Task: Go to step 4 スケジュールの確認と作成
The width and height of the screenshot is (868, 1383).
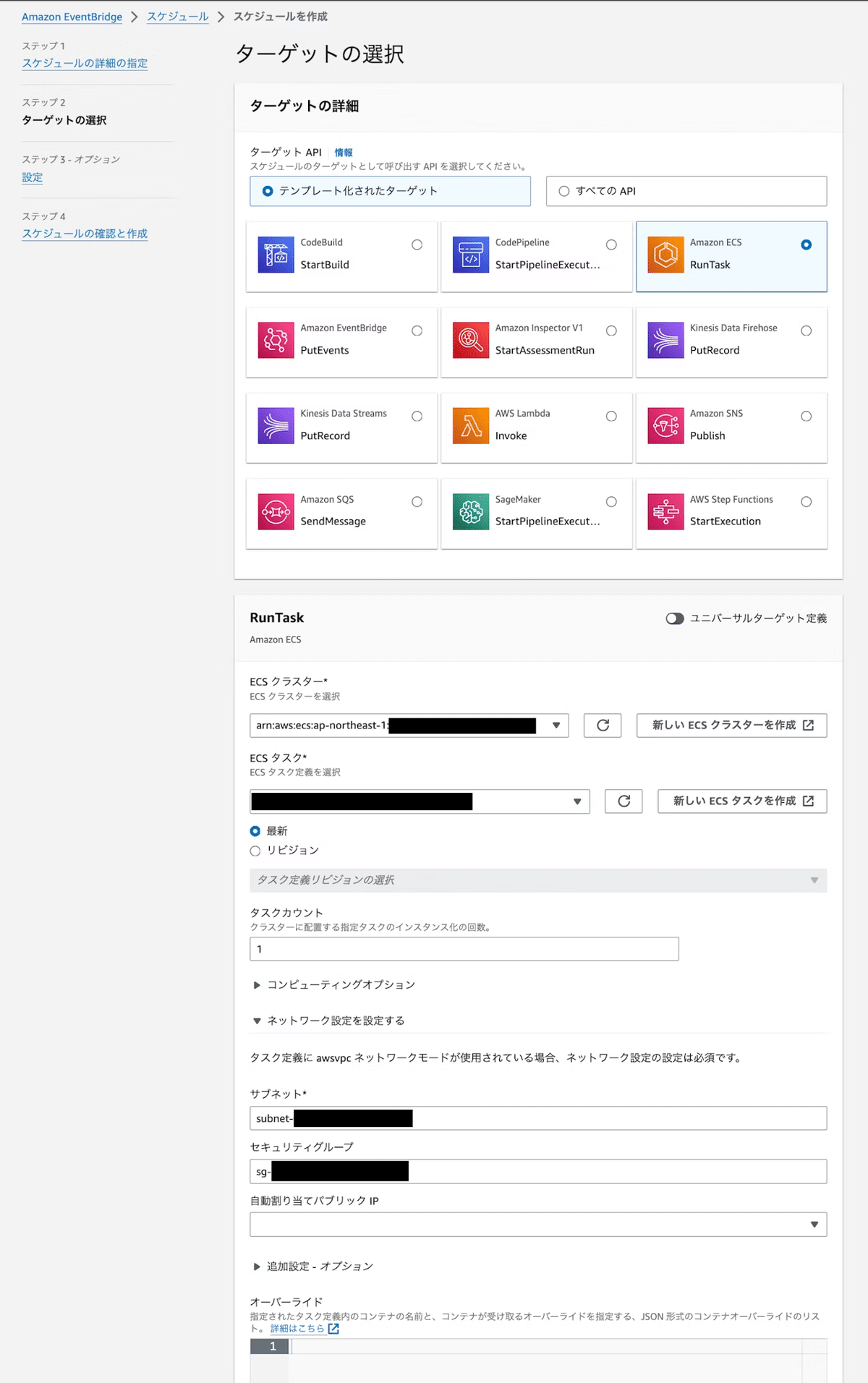Action: [x=85, y=234]
